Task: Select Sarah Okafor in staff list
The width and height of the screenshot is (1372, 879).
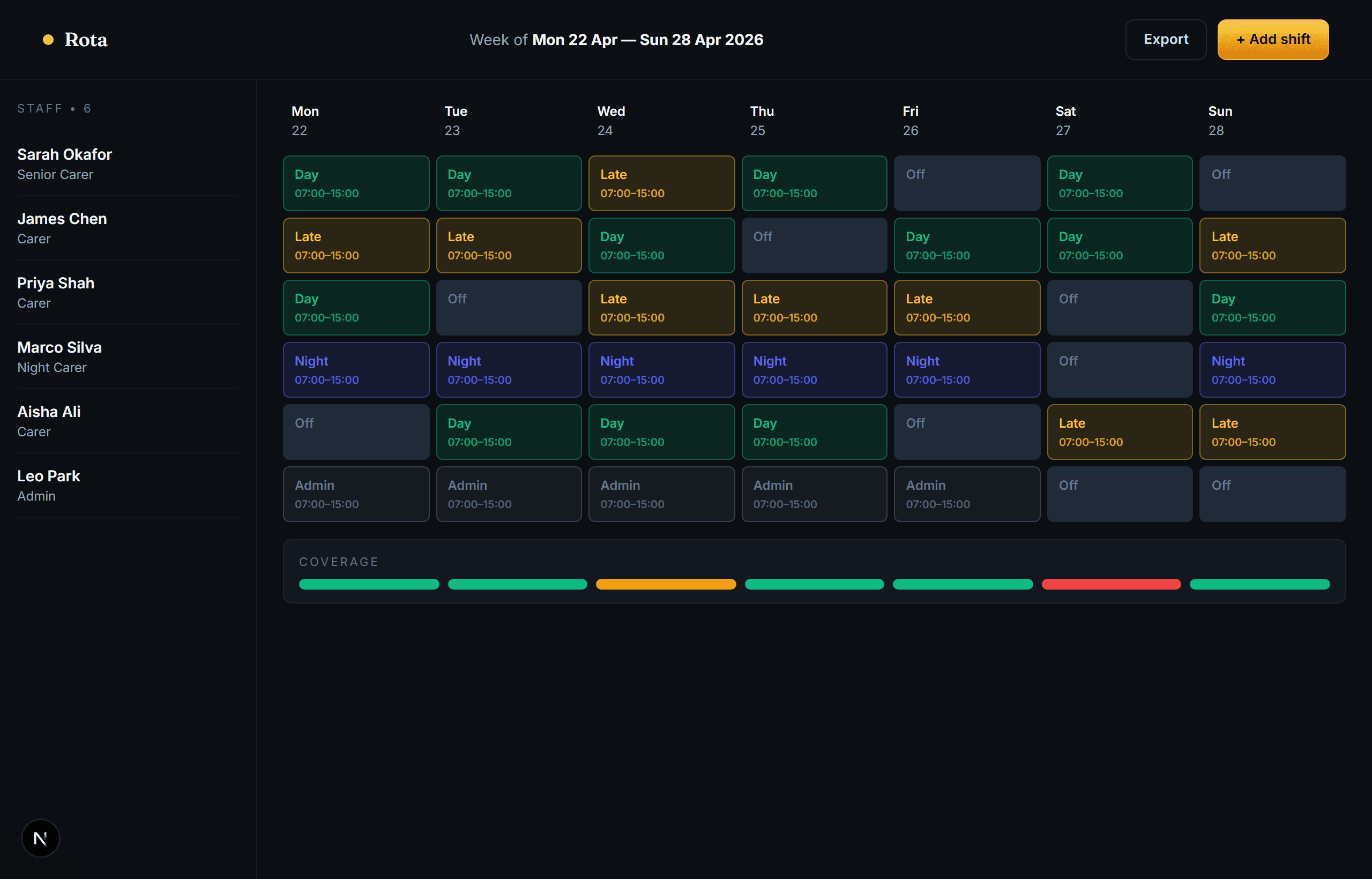Action: pos(128,164)
